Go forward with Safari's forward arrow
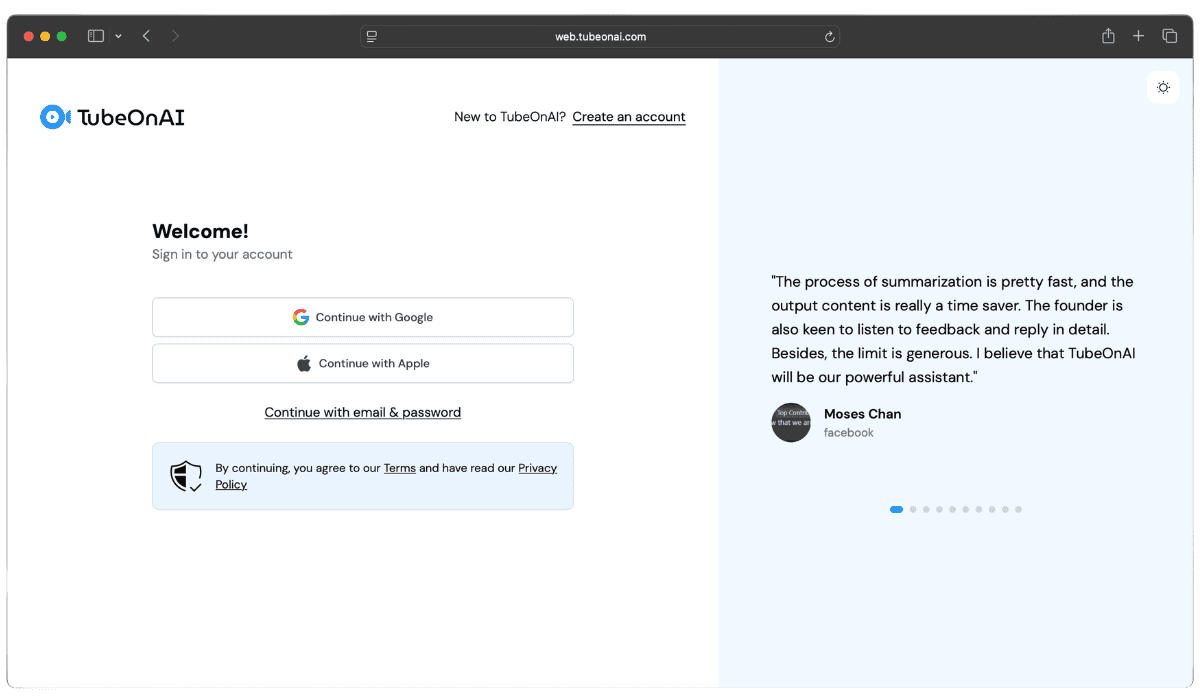 point(176,36)
